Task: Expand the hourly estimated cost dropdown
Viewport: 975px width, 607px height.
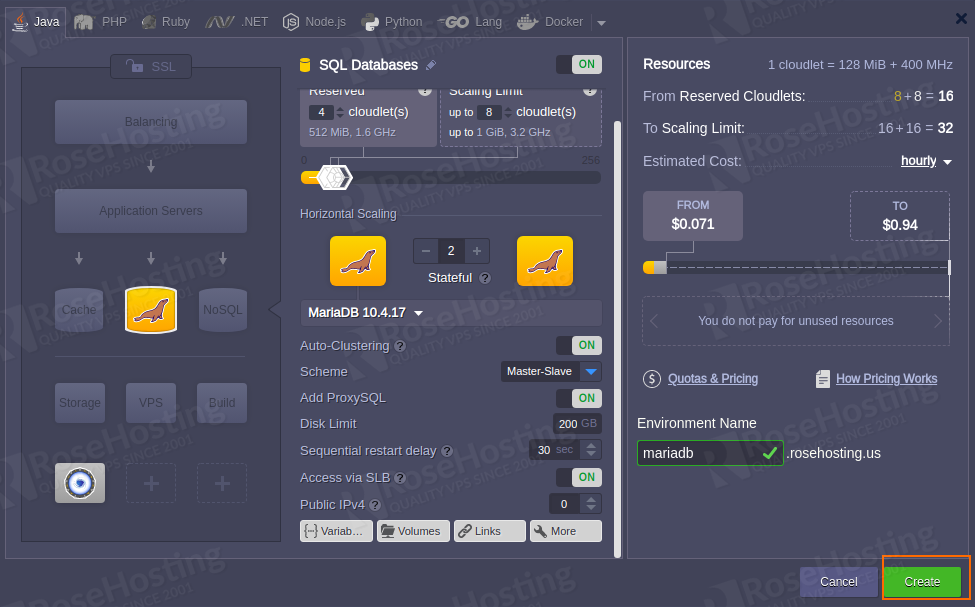Action: [x=926, y=161]
